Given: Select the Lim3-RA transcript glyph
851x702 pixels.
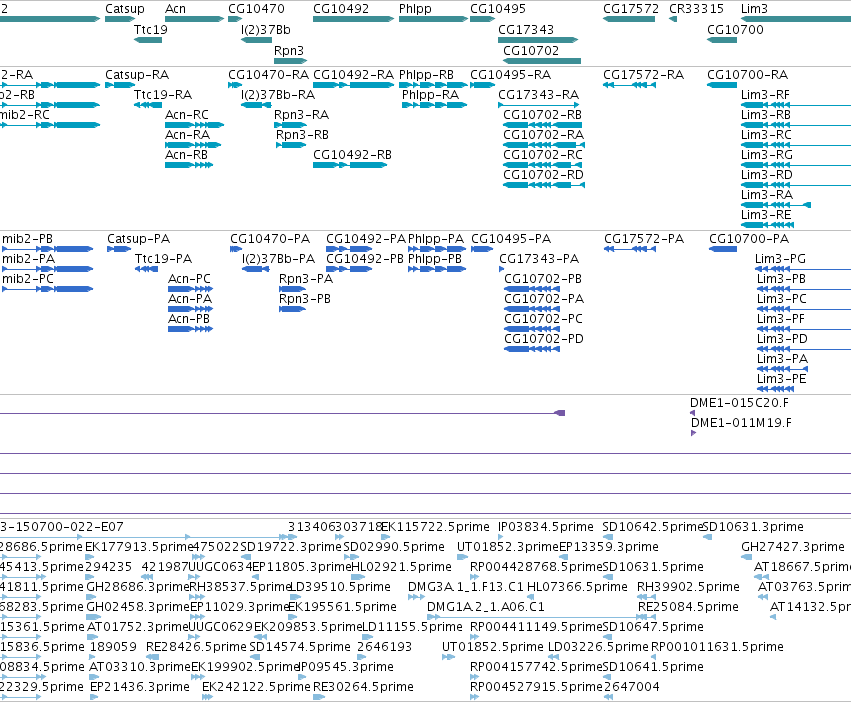Looking at the screenshot, I should click(x=776, y=205).
